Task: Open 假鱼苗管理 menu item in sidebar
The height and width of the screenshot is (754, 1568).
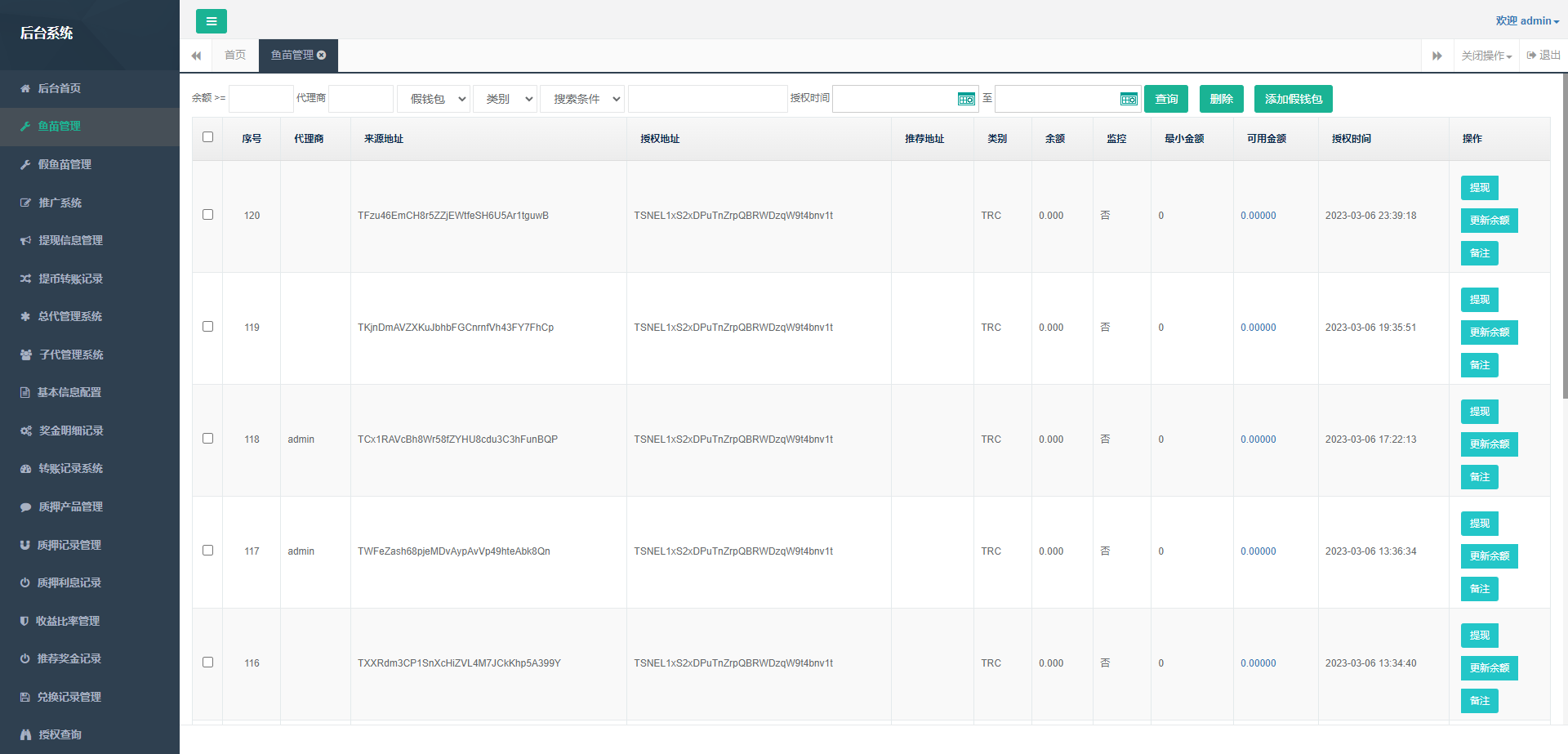Action: tap(65, 164)
